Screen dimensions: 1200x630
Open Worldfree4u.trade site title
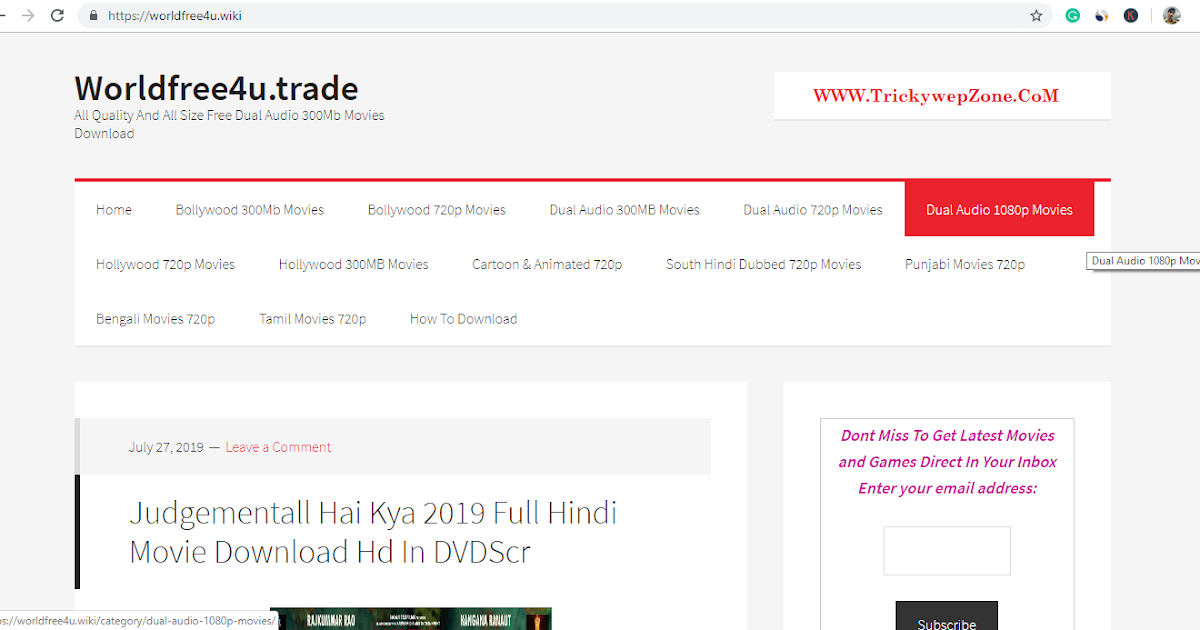coord(216,87)
